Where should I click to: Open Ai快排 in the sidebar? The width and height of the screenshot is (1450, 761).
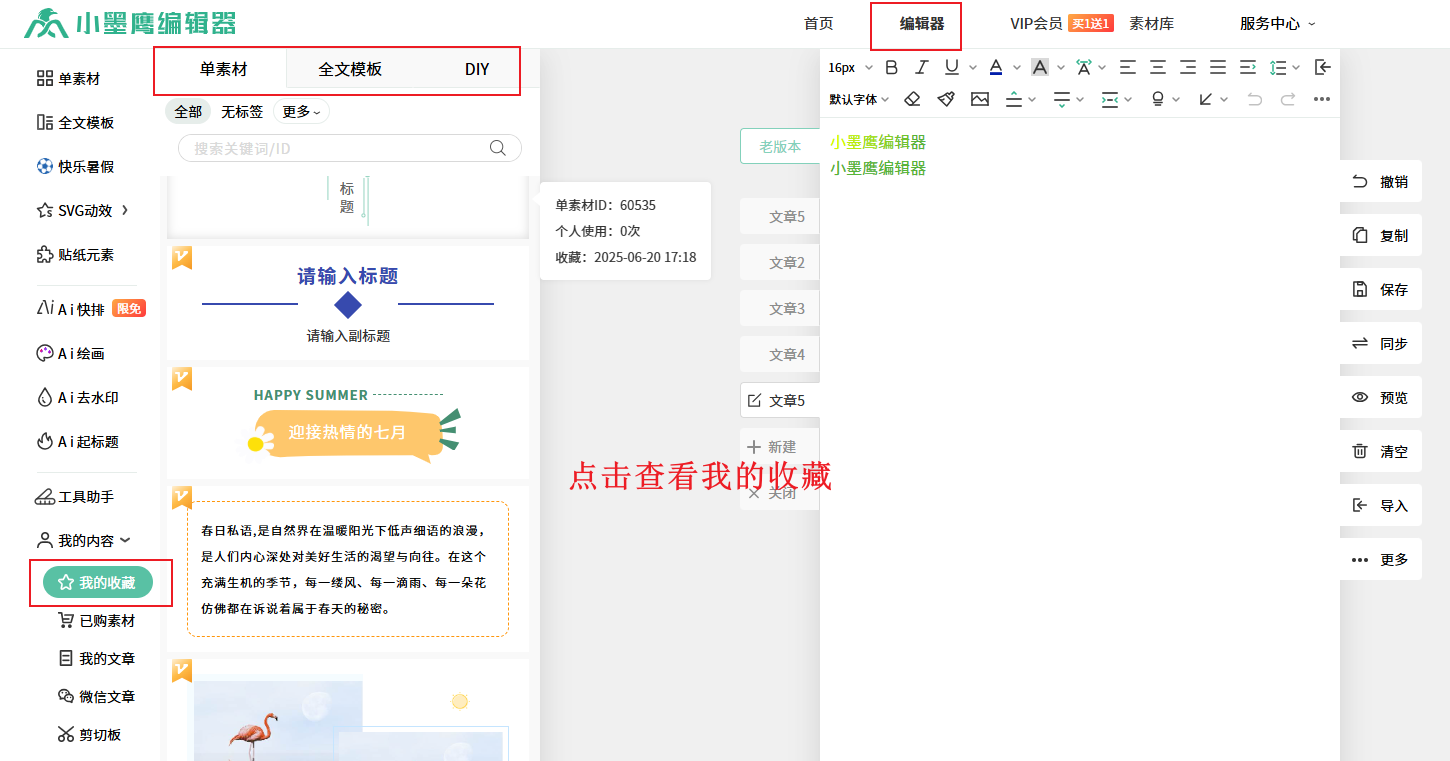point(91,309)
